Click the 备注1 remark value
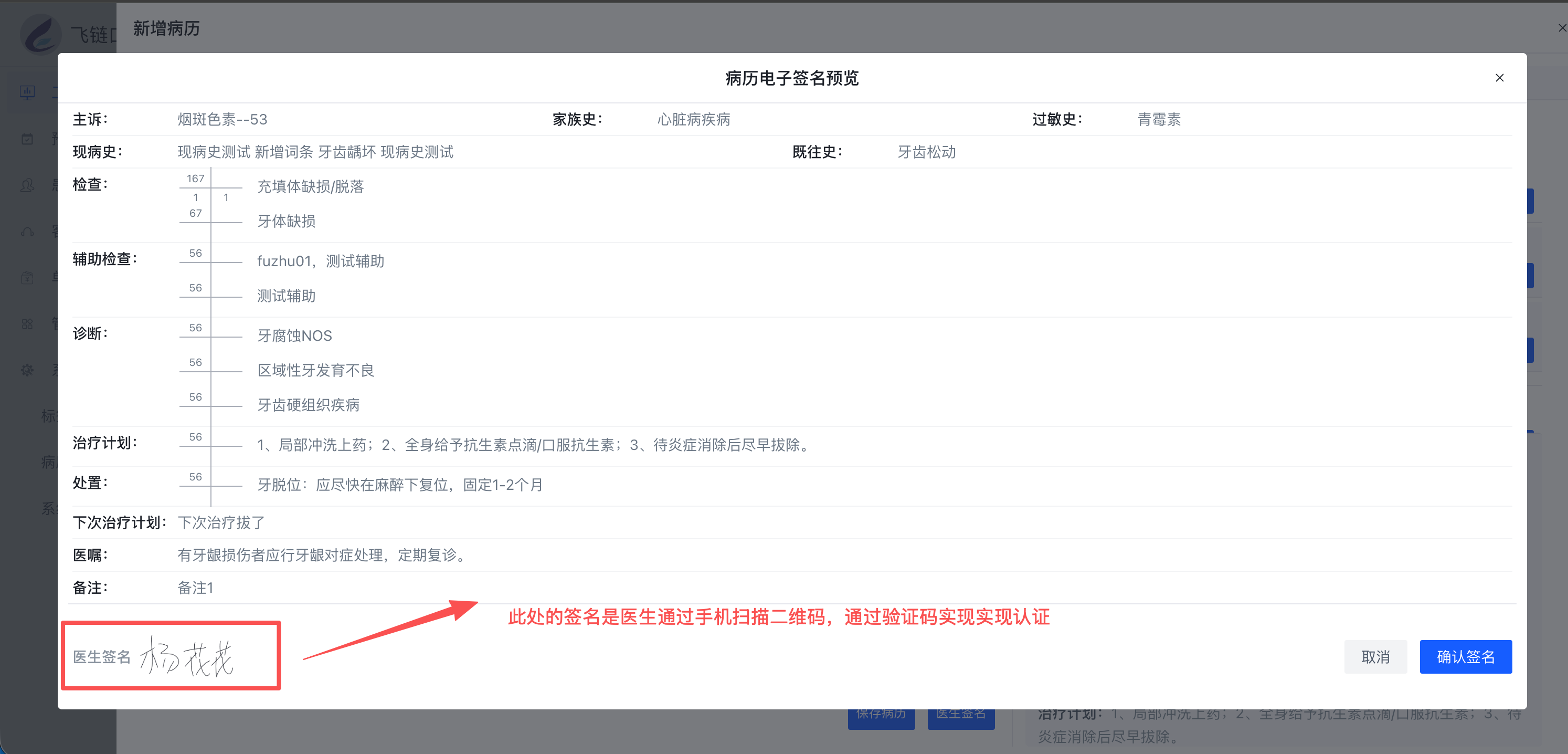Viewport: 1568px width, 754px height. (x=195, y=588)
